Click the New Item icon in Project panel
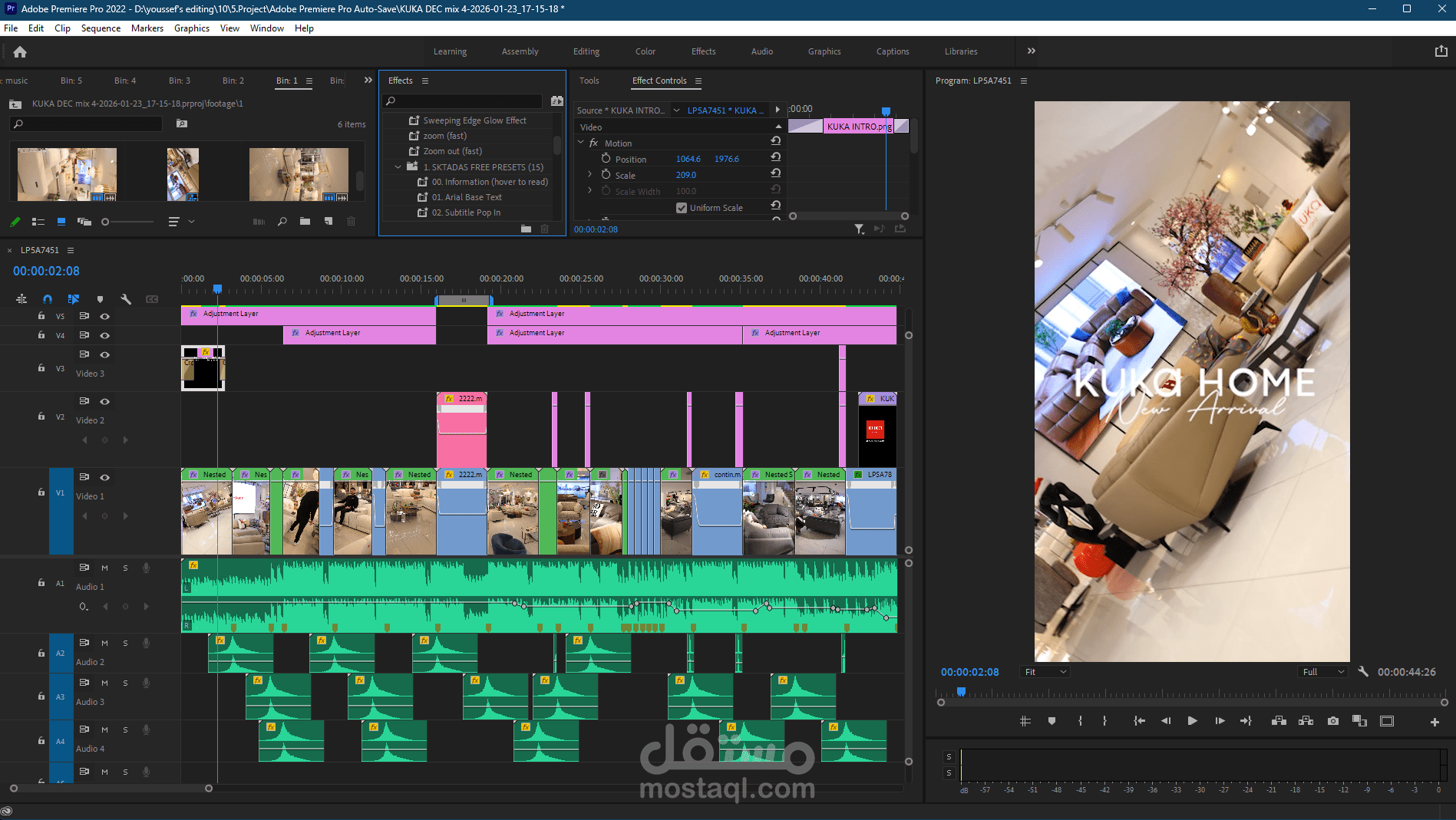This screenshot has height=820, width=1456. (329, 222)
